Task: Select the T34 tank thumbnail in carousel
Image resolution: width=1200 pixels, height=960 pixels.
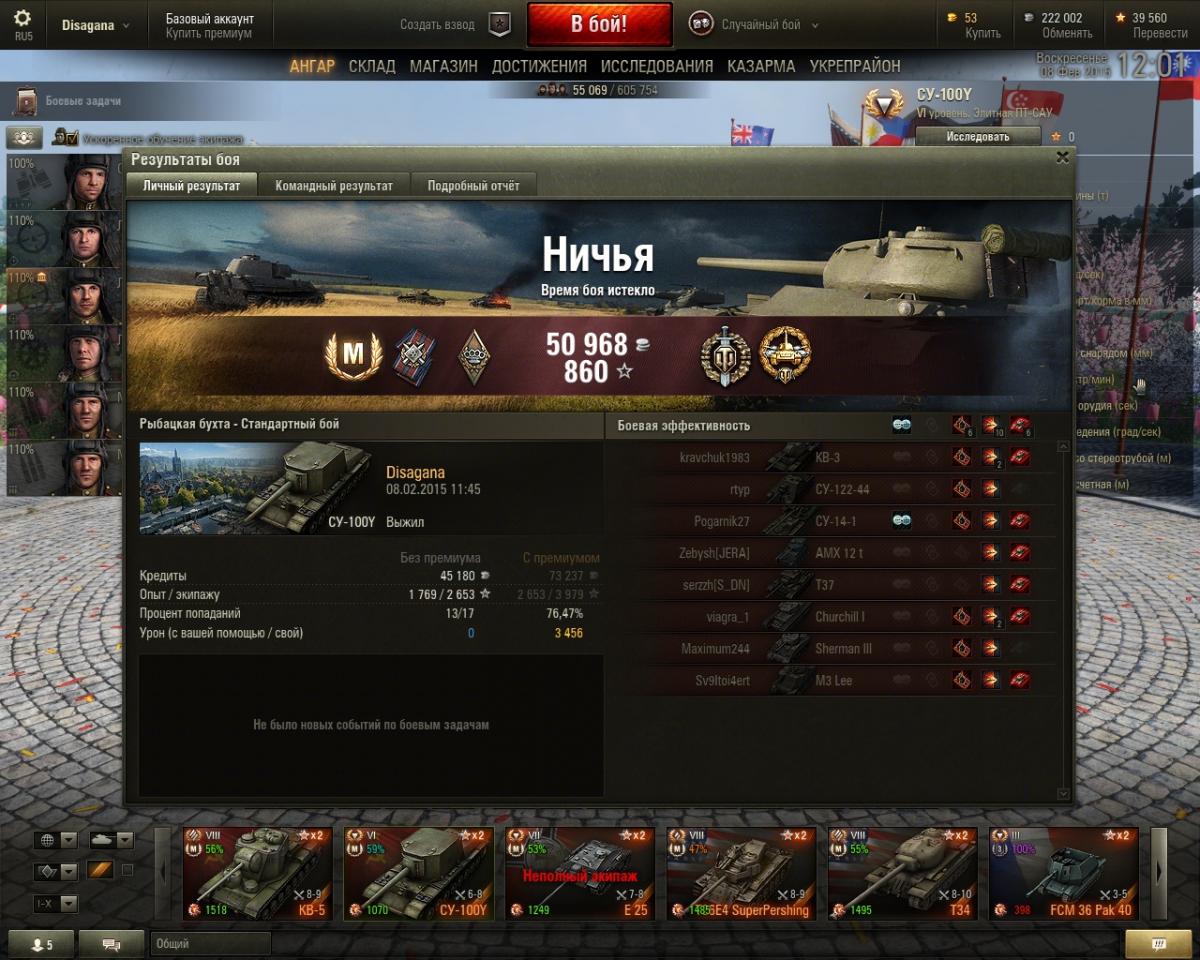Action: click(x=903, y=873)
